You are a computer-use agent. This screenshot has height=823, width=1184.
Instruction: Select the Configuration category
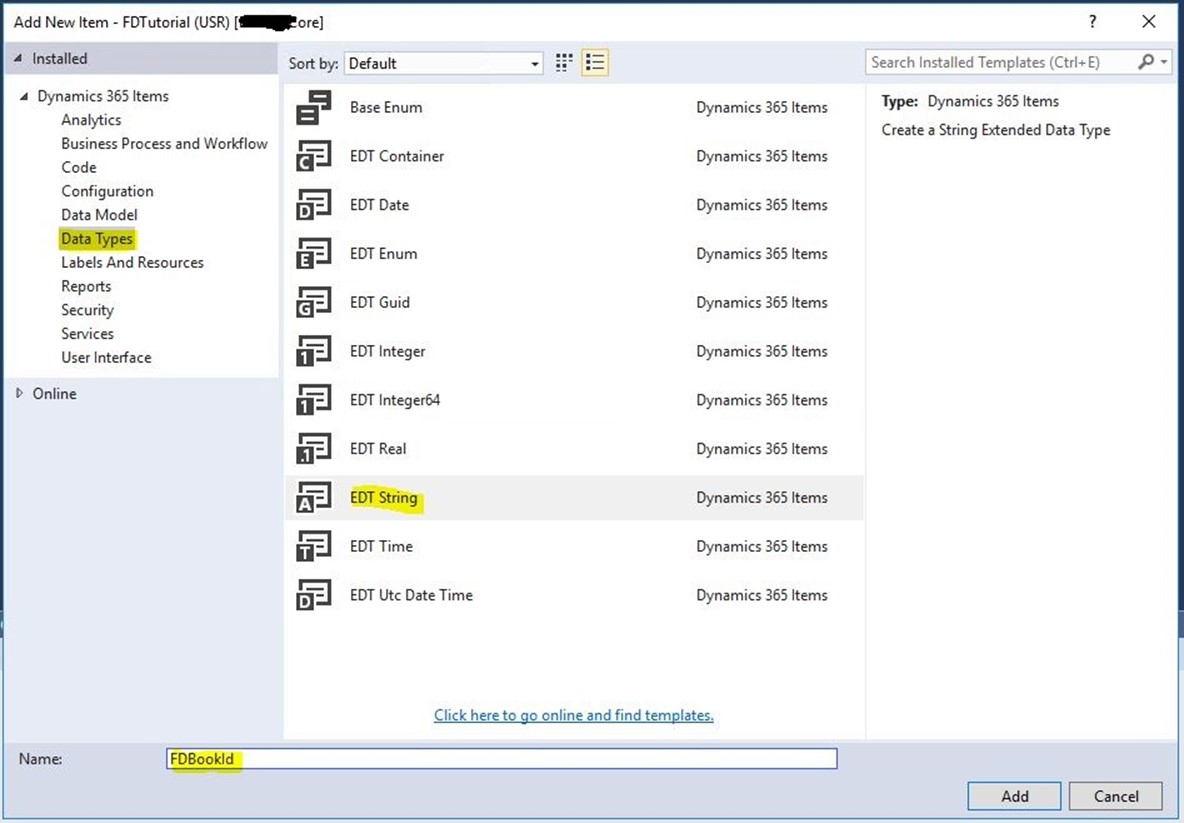[x=107, y=191]
